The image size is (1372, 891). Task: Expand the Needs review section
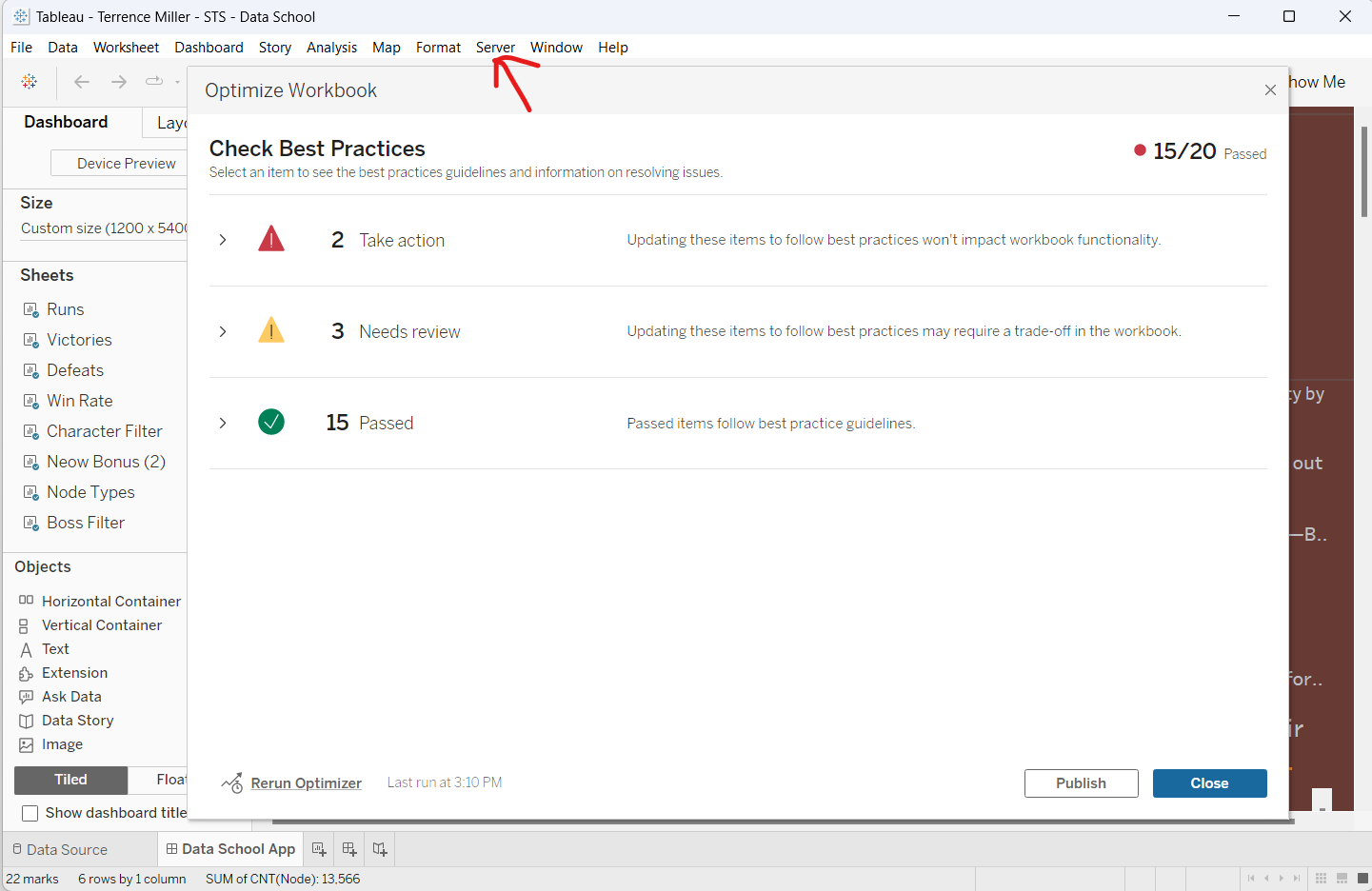click(x=222, y=331)
